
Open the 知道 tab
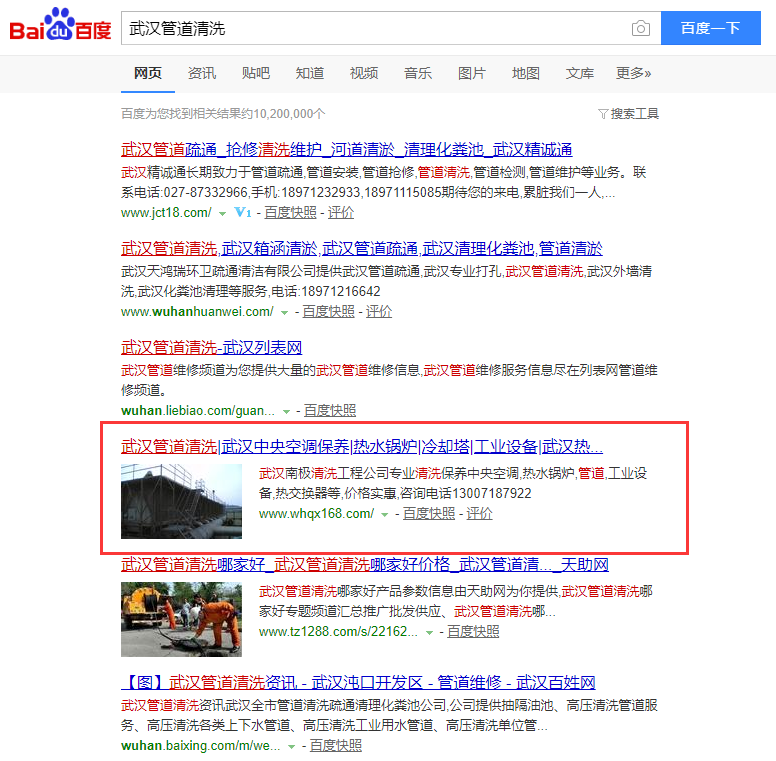[310, 73]
